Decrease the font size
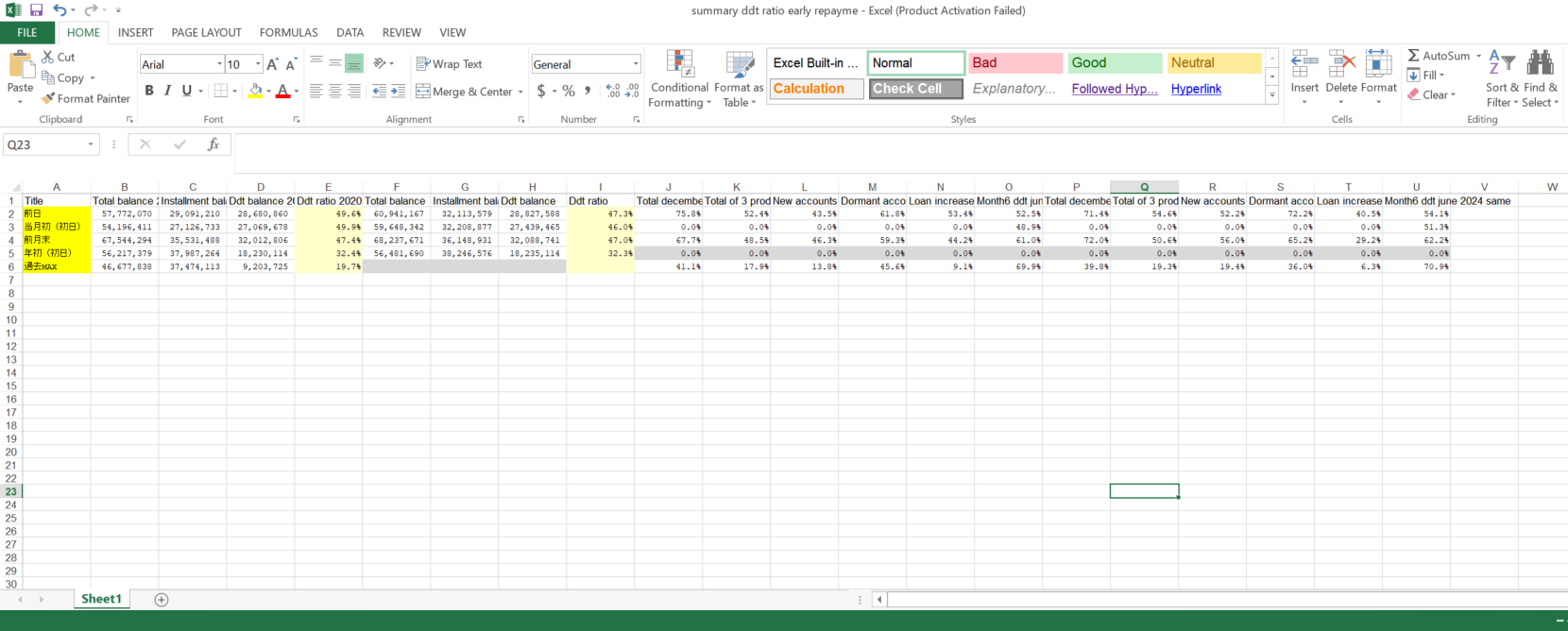 click(x=291, y=64)
